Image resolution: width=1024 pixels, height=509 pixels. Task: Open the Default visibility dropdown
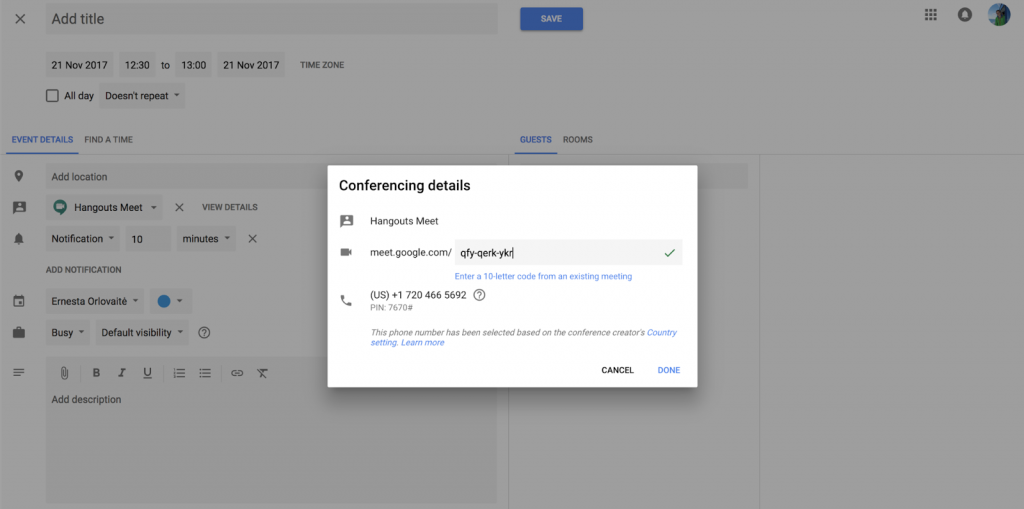[142, 333]
